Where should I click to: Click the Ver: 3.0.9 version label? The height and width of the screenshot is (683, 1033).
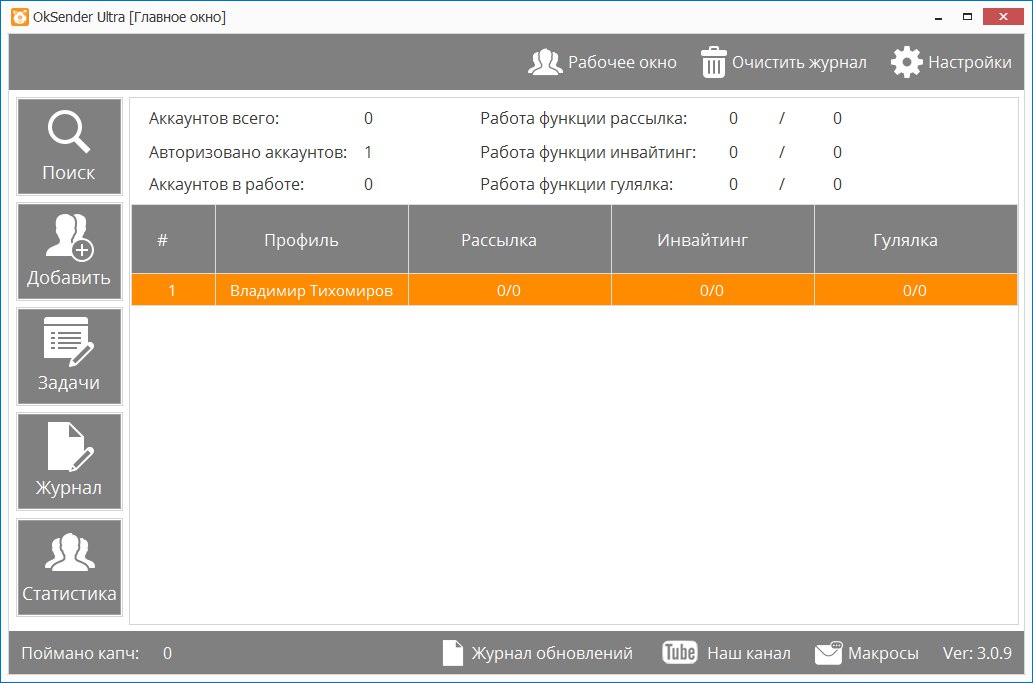pyautogui.click(x=977, y=653)
